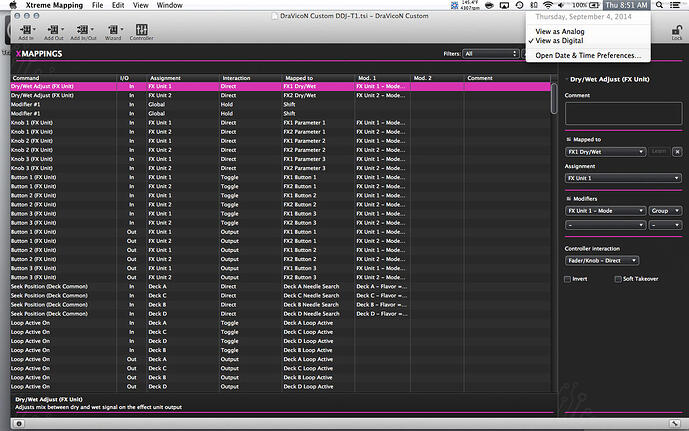Open the View menu

click(x=141, y=5)
